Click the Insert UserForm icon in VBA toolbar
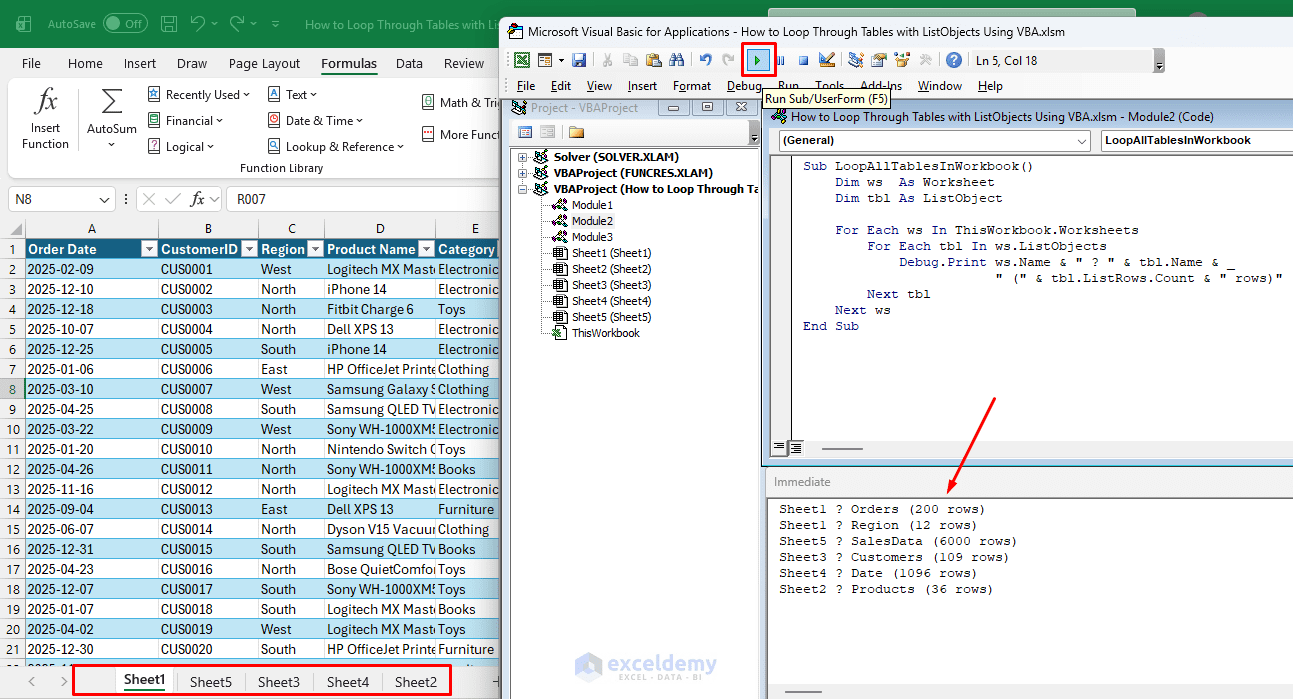The width and height of the screenshot is (1293, 699). coord(545,60)
